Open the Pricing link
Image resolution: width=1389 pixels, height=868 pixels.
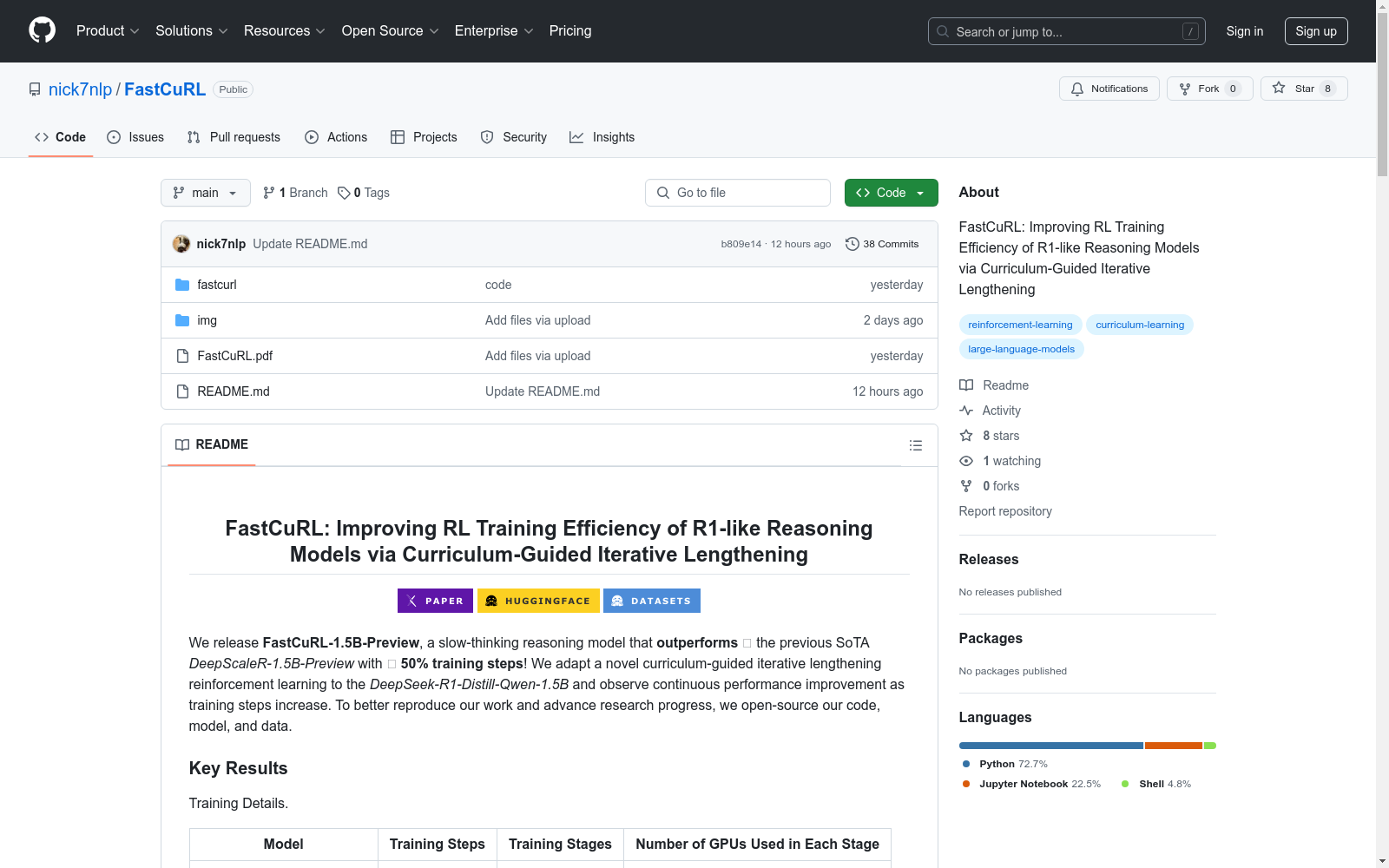(570, 31)
